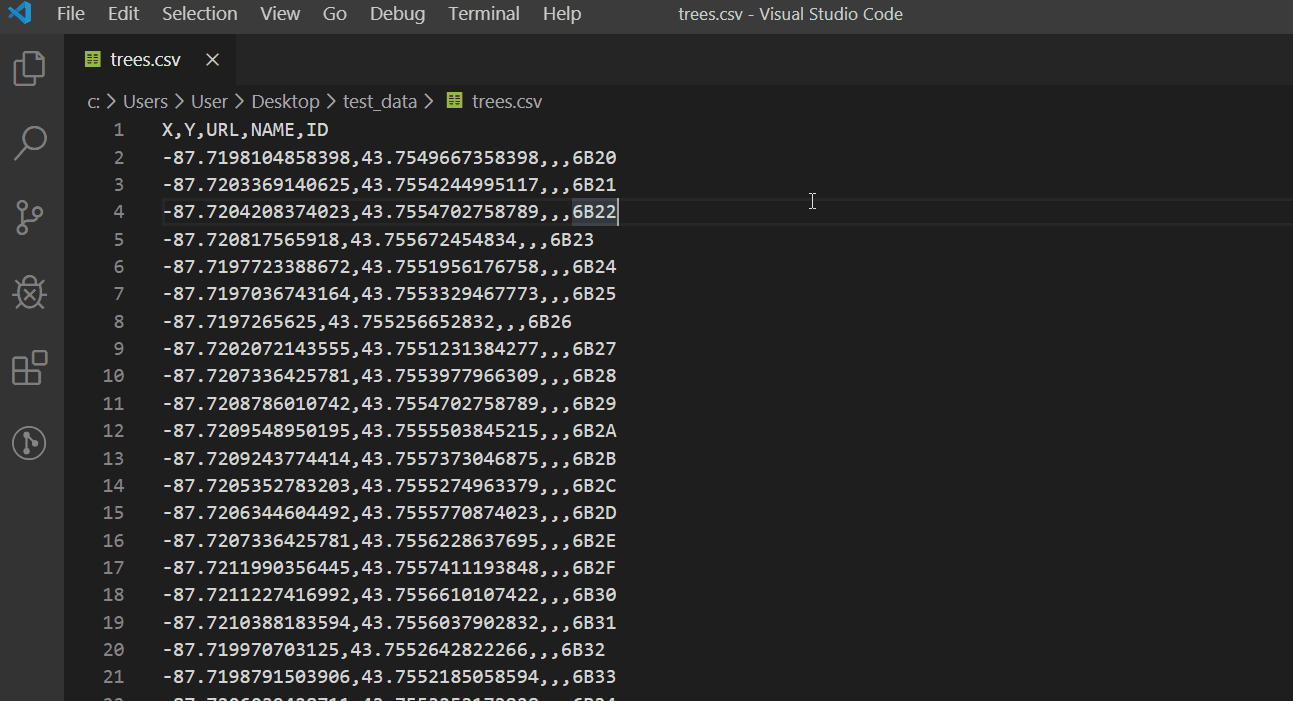
Task: Open the Debug menu
Action: [x=397, y=14]
